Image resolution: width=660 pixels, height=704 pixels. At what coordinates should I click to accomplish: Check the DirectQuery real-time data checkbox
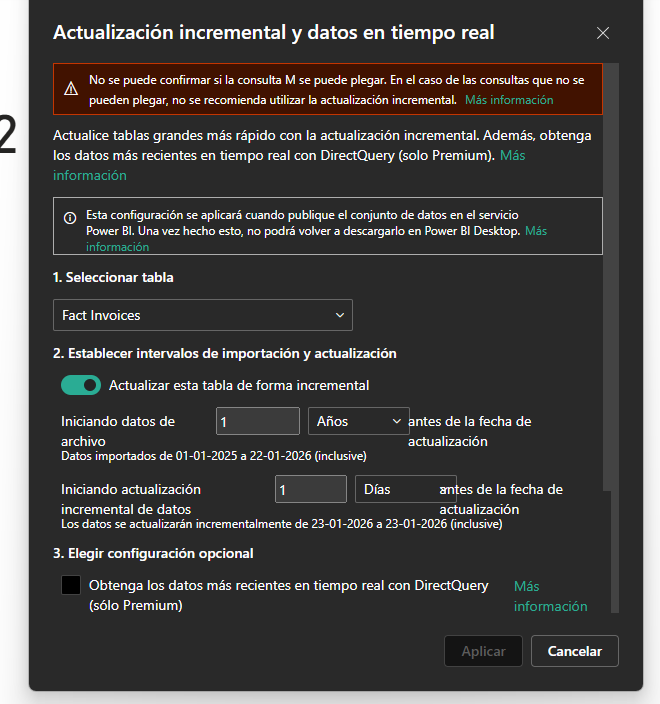click(x=71, y=586)
